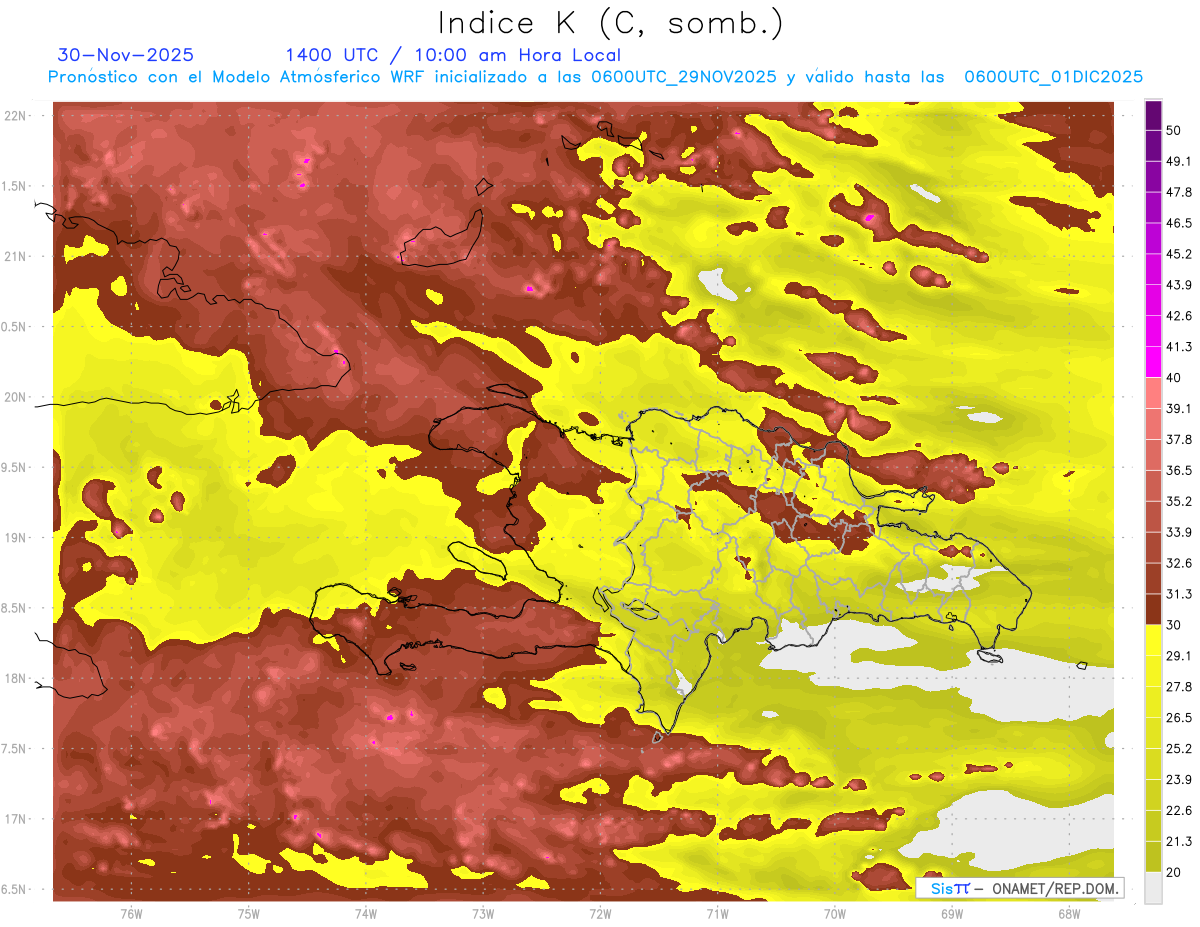Click the "Pronóstico con el Modelo Atmósferico WRF" line

pyautogui.click(x=595, y=77)
